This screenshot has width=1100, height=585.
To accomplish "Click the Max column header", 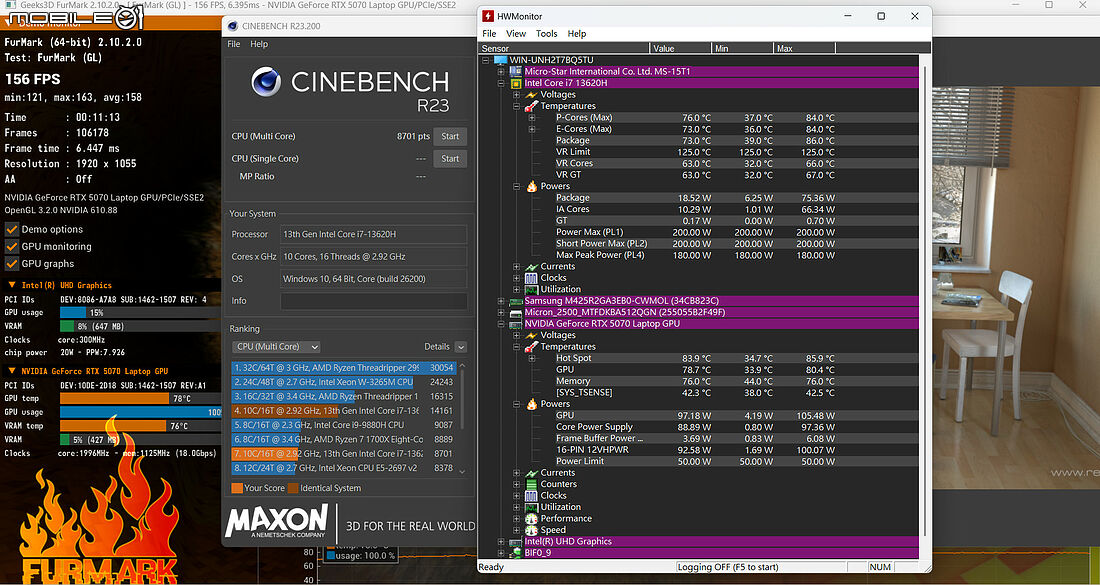I will click(804, 48).
